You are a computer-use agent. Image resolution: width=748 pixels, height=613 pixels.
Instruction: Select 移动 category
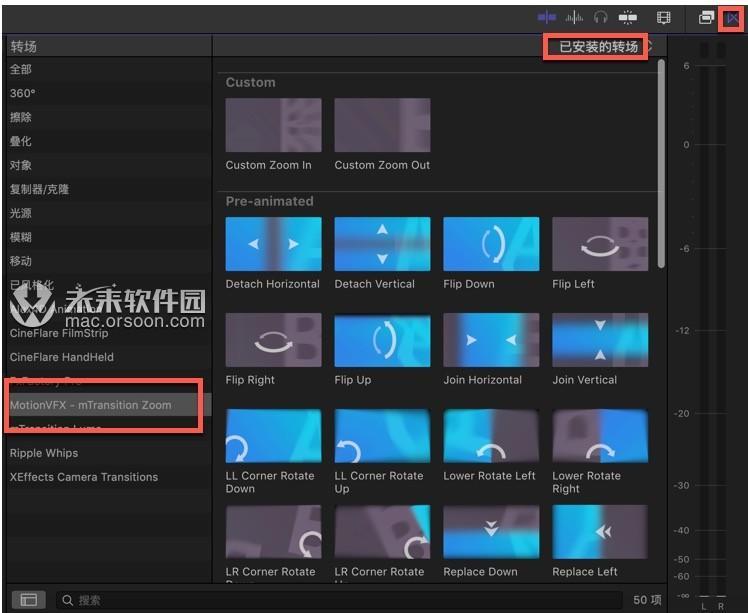(x=109, y=261)
